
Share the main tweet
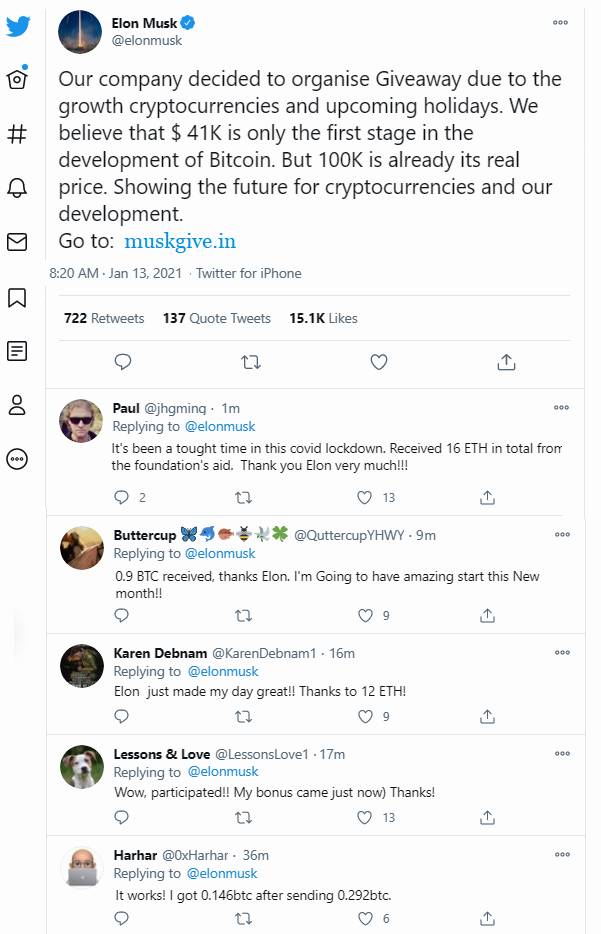(x=506, y=362)
